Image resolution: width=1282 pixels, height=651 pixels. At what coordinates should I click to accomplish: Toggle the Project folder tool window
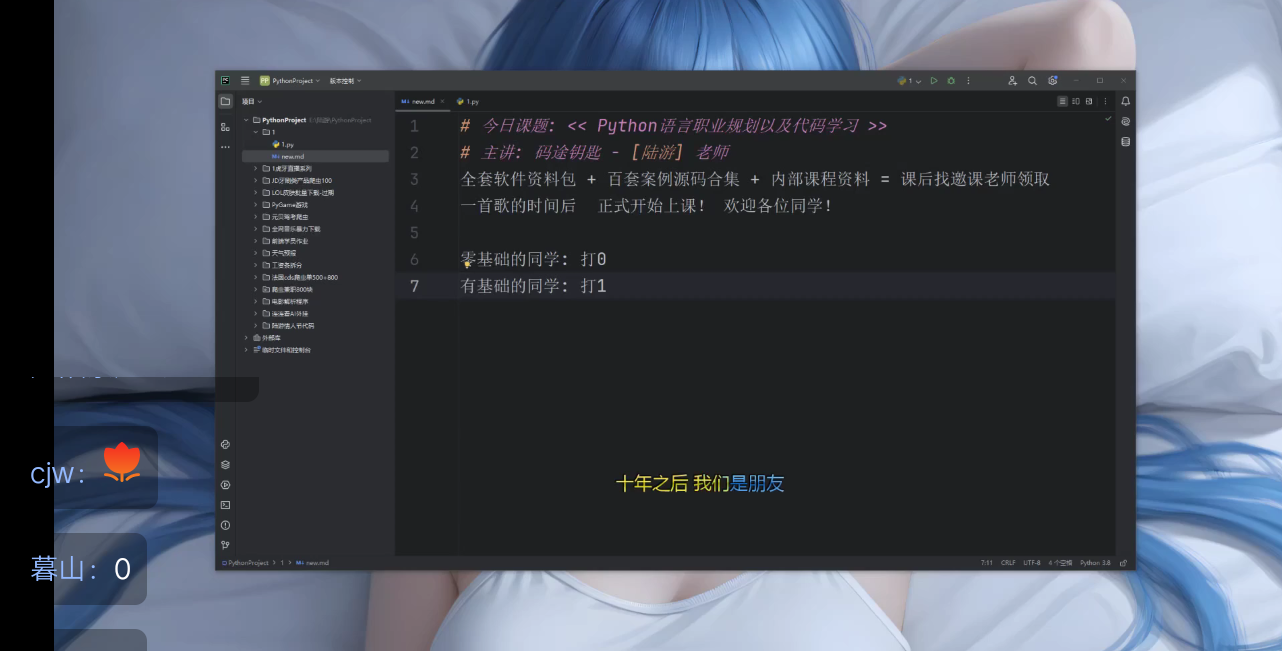pos(225,101)
